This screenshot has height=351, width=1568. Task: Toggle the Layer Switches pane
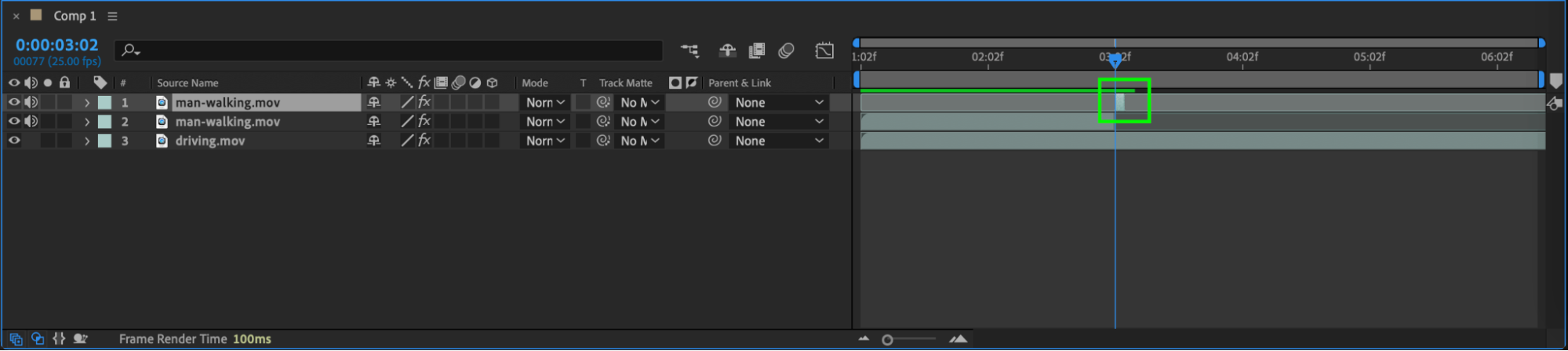click(16, 339)
